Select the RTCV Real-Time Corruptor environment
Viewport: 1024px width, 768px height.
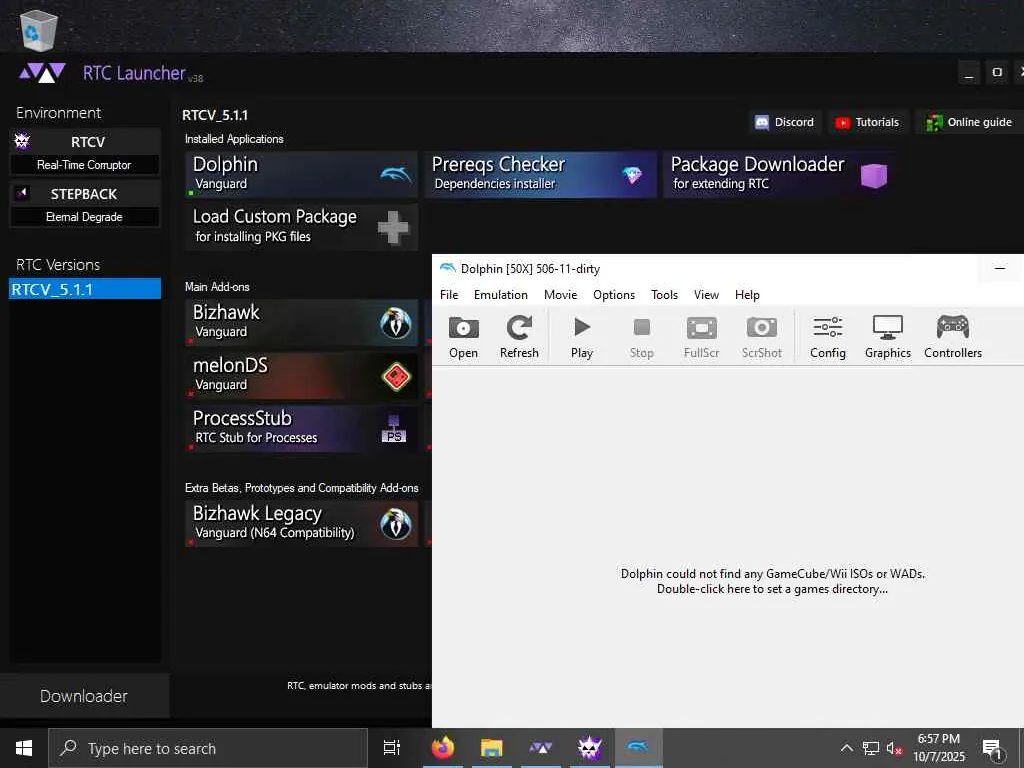84,152
